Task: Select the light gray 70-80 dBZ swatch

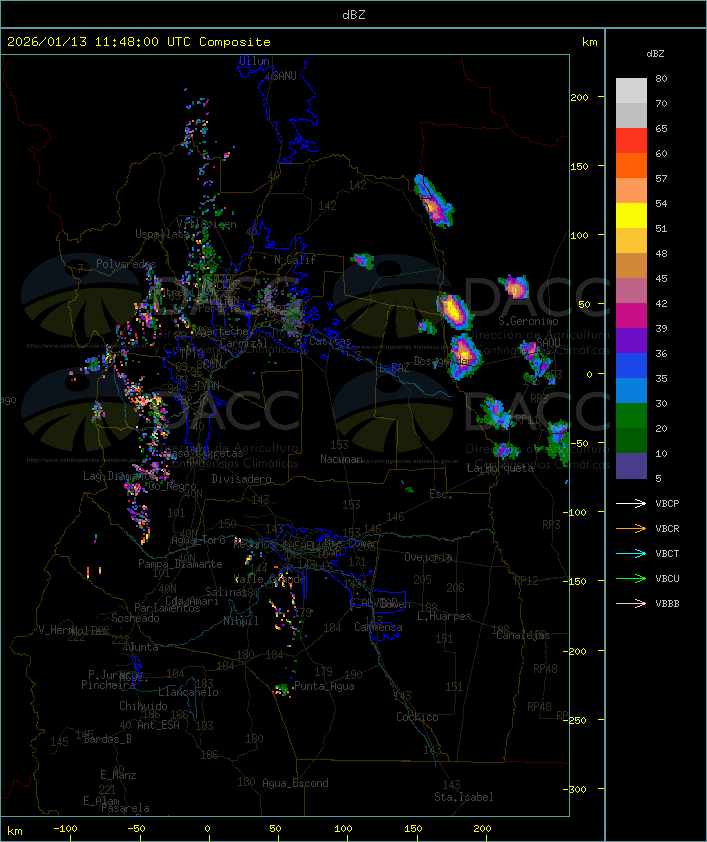Action: (631, 91)
